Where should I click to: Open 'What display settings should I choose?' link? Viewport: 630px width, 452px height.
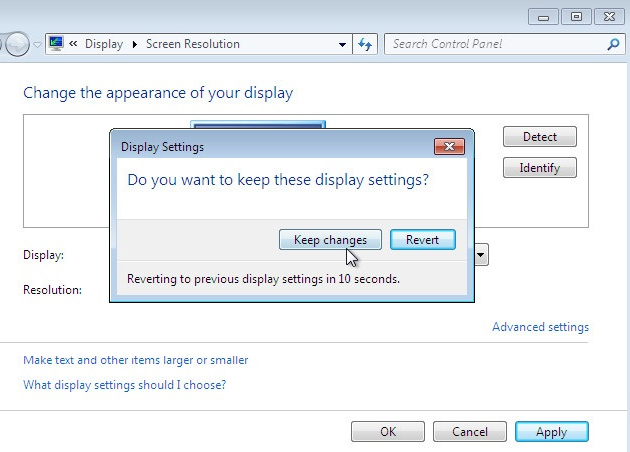pos(124,385)
